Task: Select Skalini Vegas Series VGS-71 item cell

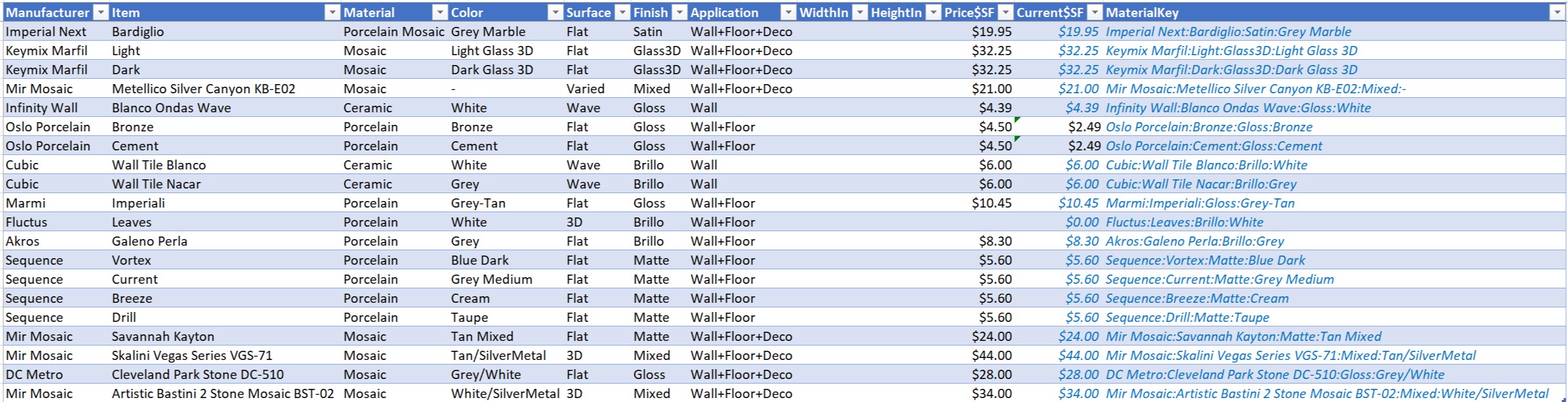Action: click(225, 355)
